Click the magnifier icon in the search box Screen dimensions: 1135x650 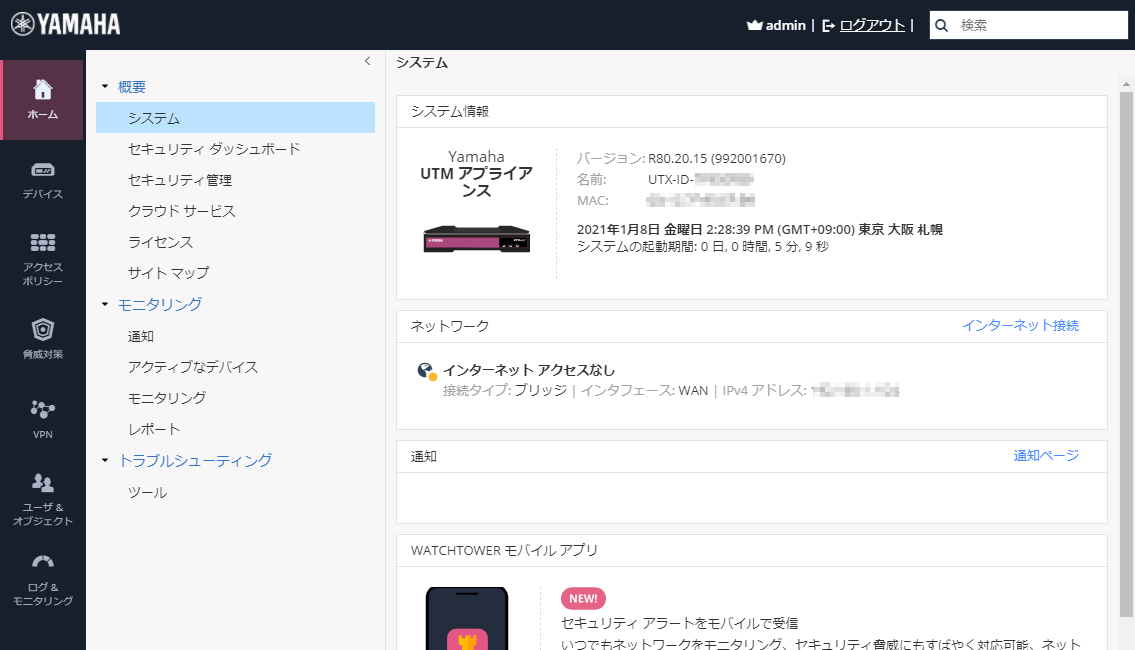[941, 25]
